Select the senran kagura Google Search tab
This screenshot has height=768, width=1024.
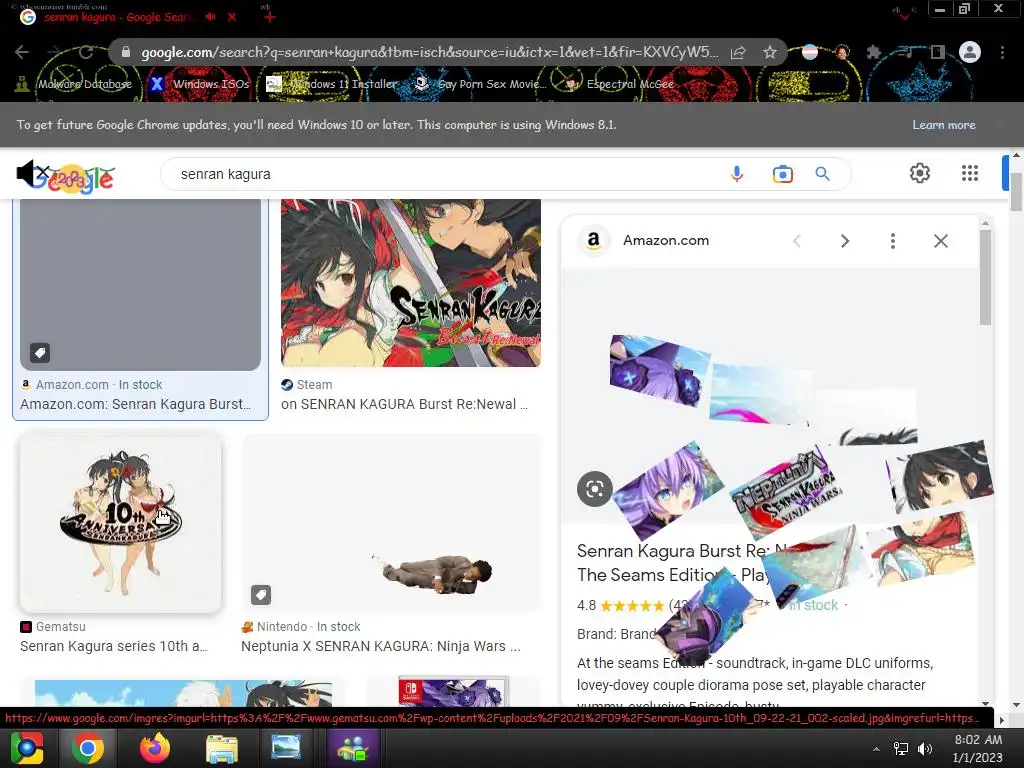118,17
